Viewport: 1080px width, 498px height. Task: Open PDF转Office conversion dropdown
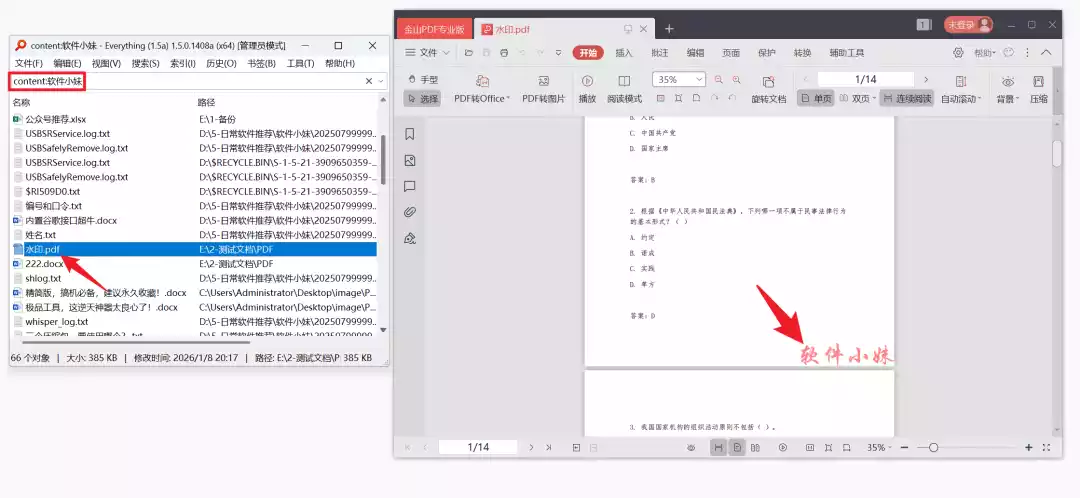[482, 90]
